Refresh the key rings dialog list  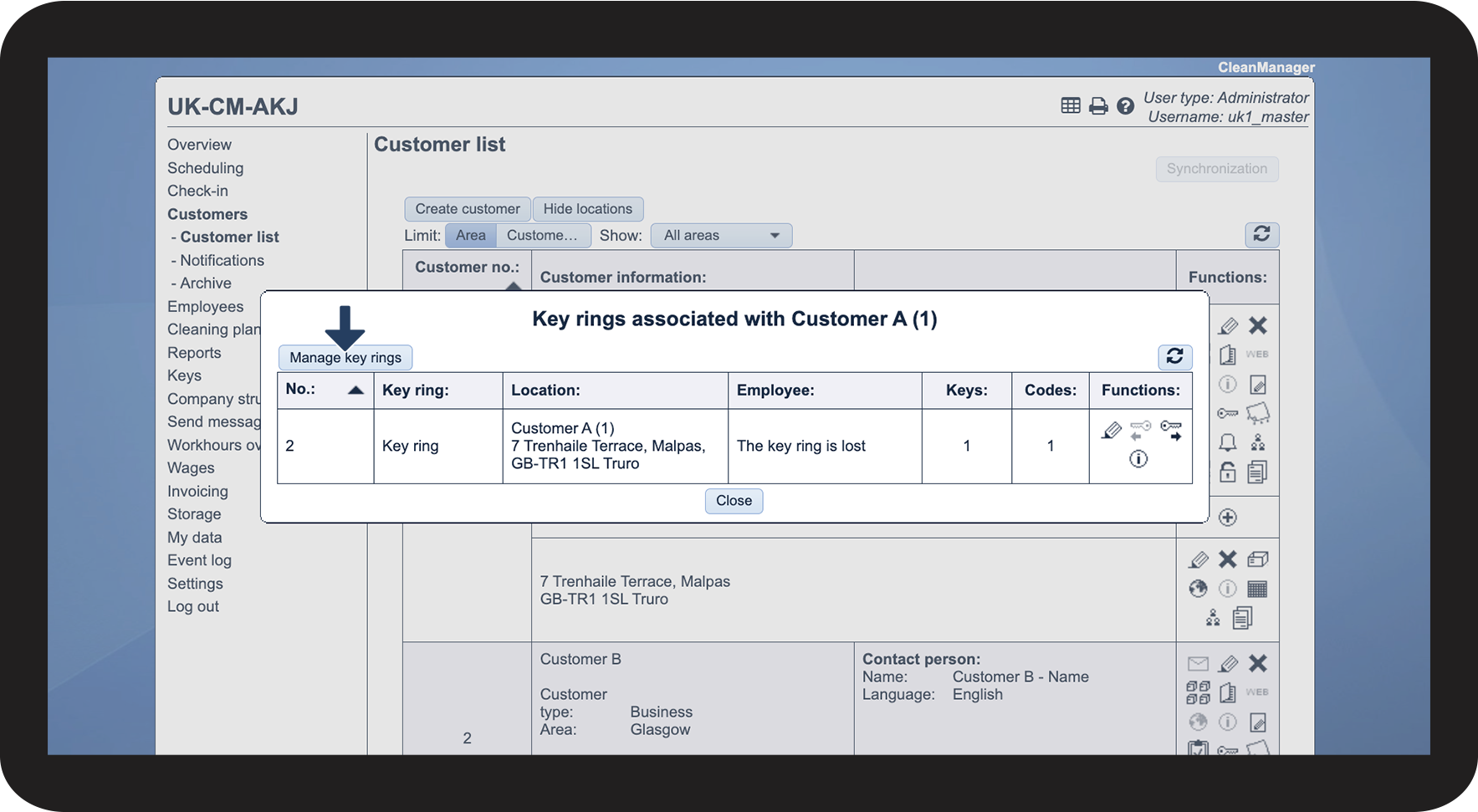click(x=1174, y=357)
